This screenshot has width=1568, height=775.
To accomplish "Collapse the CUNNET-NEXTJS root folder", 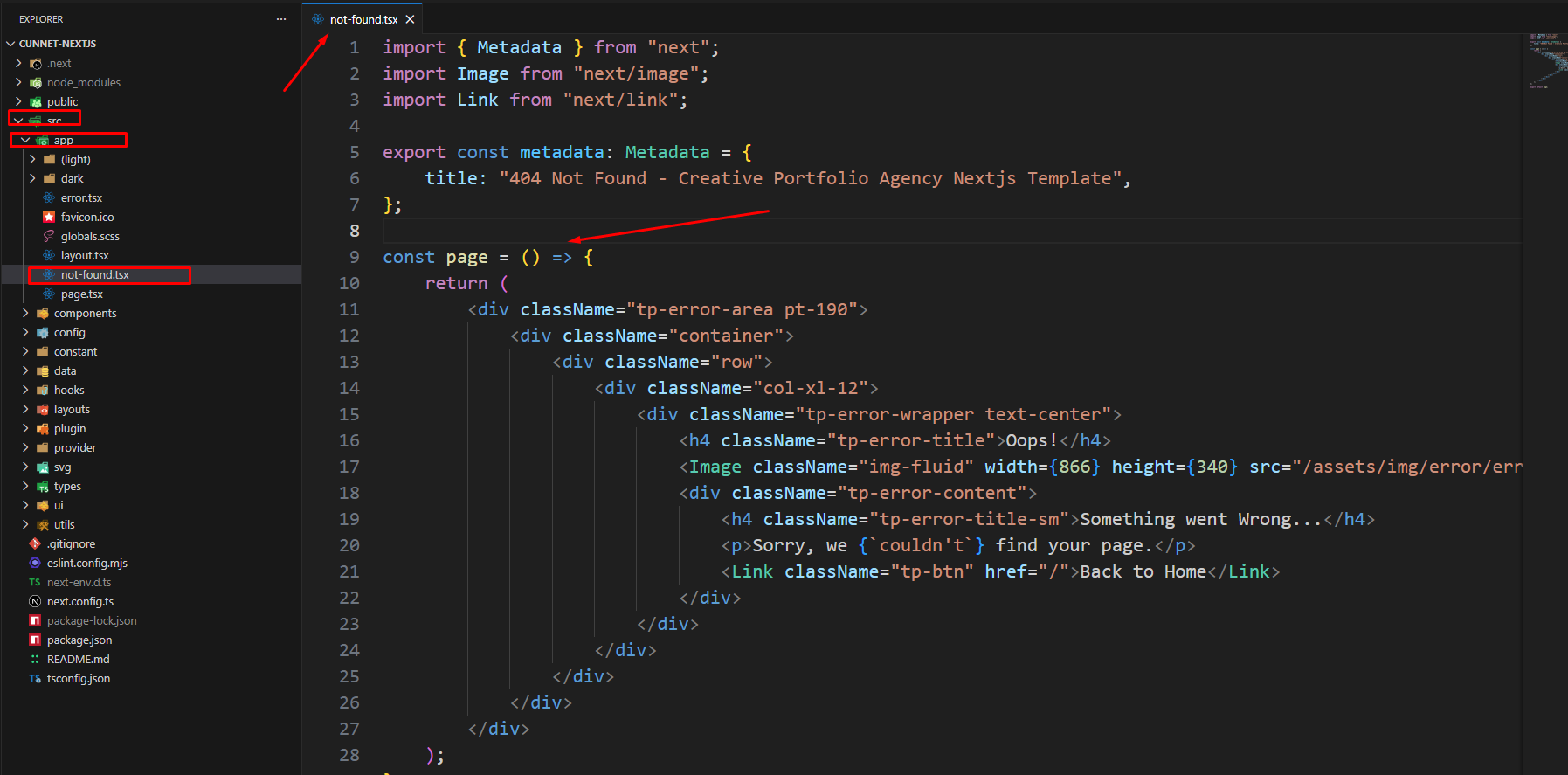I will [10, 44].
